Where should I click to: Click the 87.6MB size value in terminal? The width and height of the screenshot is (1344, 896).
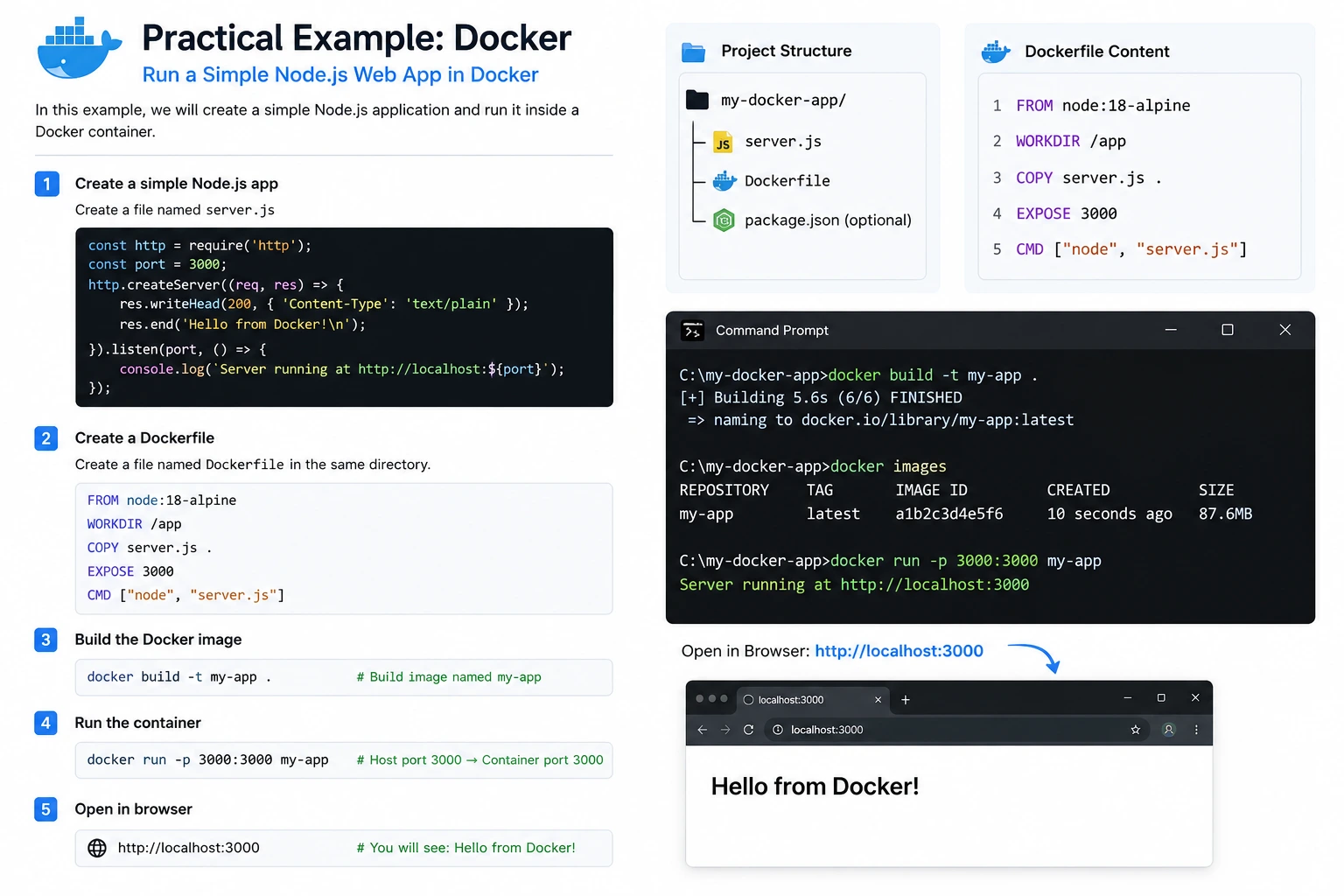click(1225, 514)
